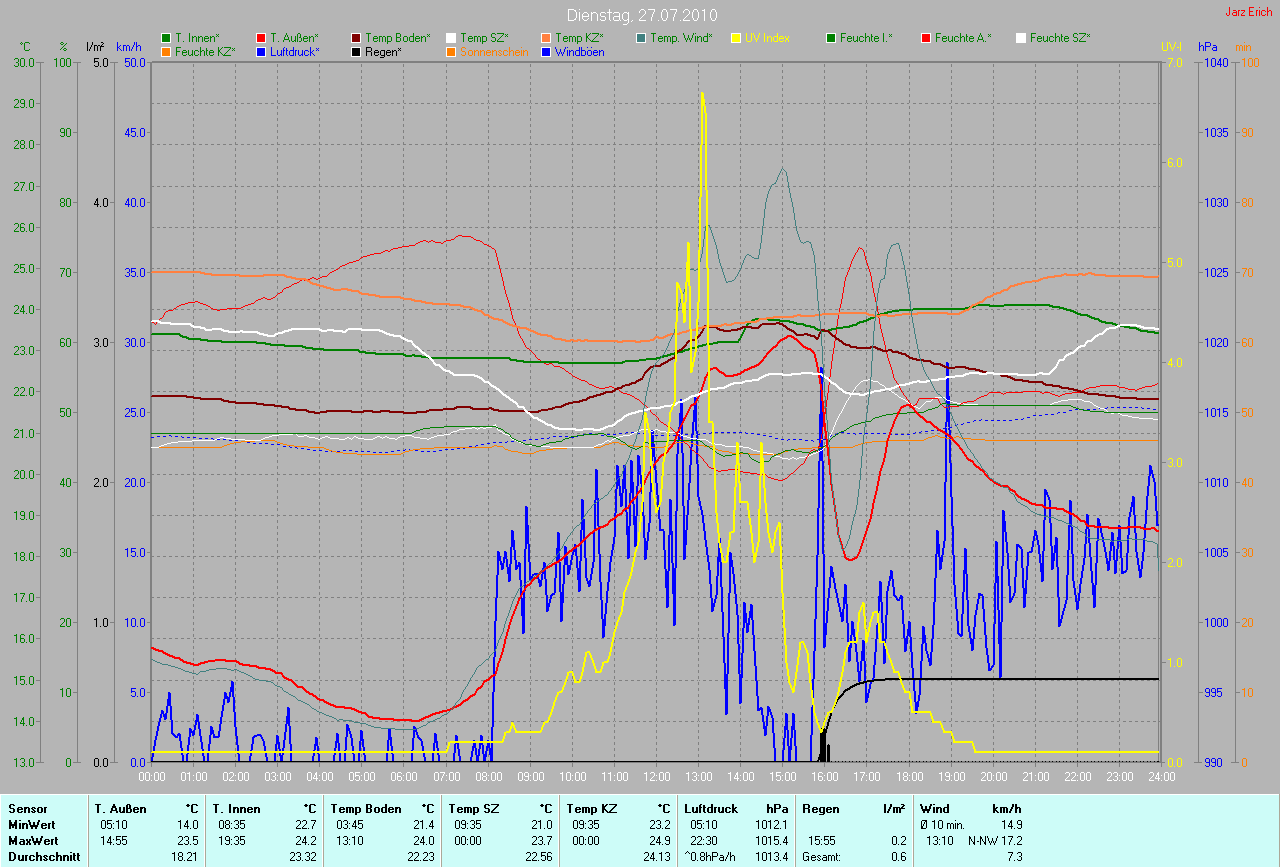Image resolution: width=1280 pixels, height=867 pixels.
Task: Click the Feuchte A. legend label
Action: [961, 38]
